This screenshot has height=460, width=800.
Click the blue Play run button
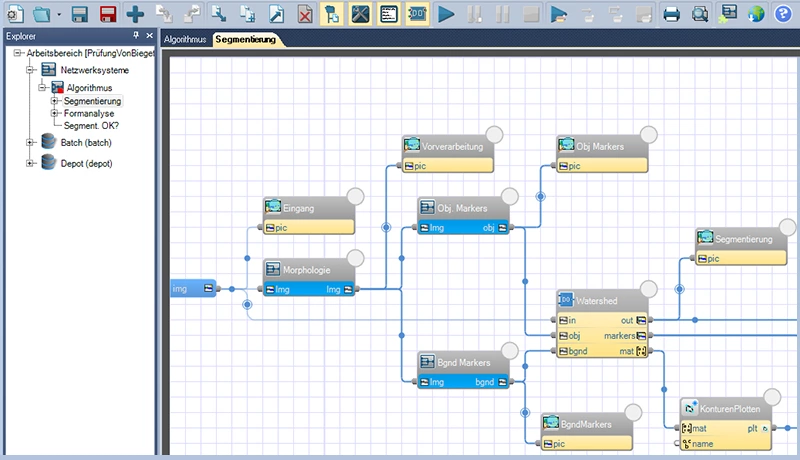(x=447, y=14)
